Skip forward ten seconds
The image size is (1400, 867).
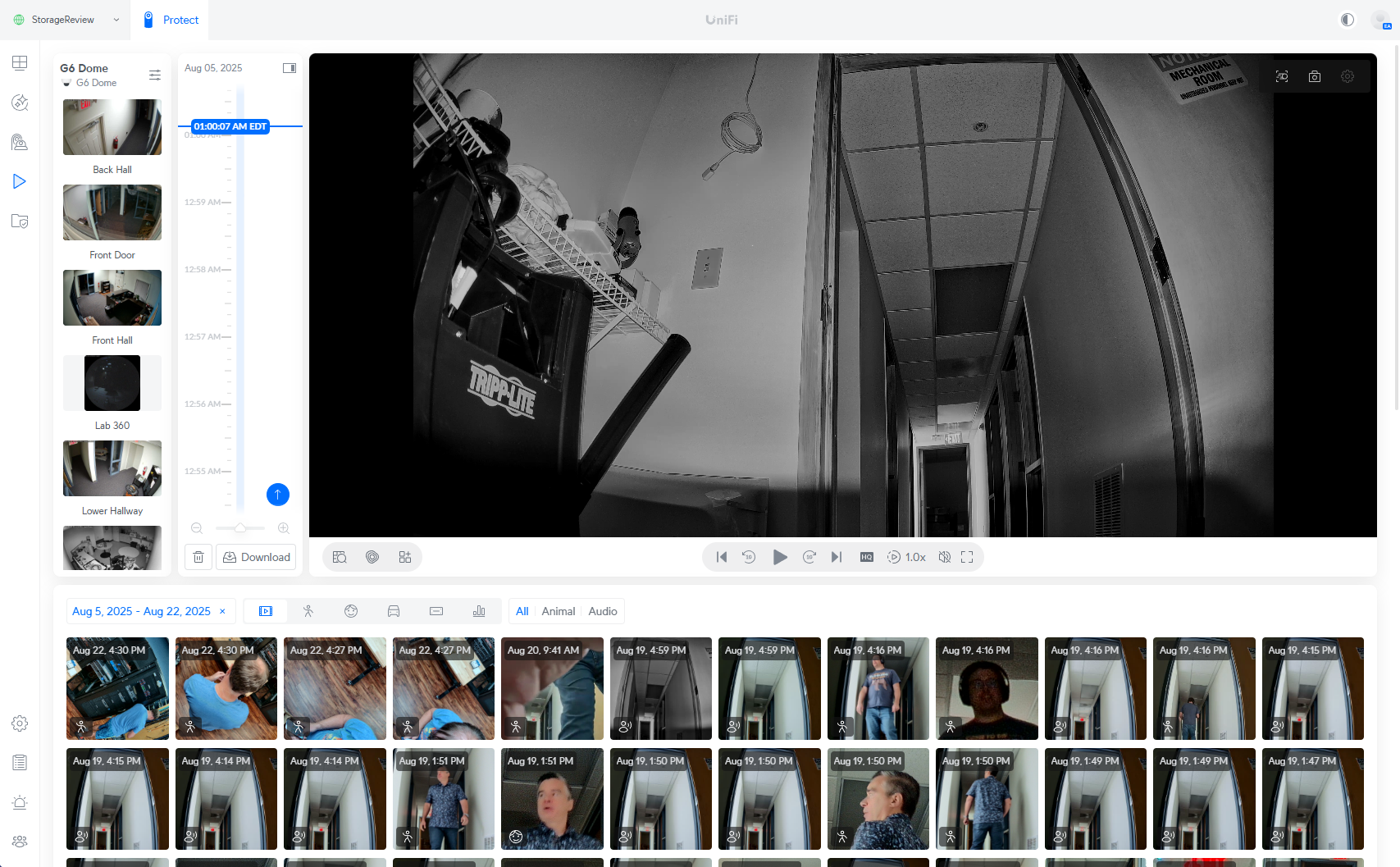(809, 557)
